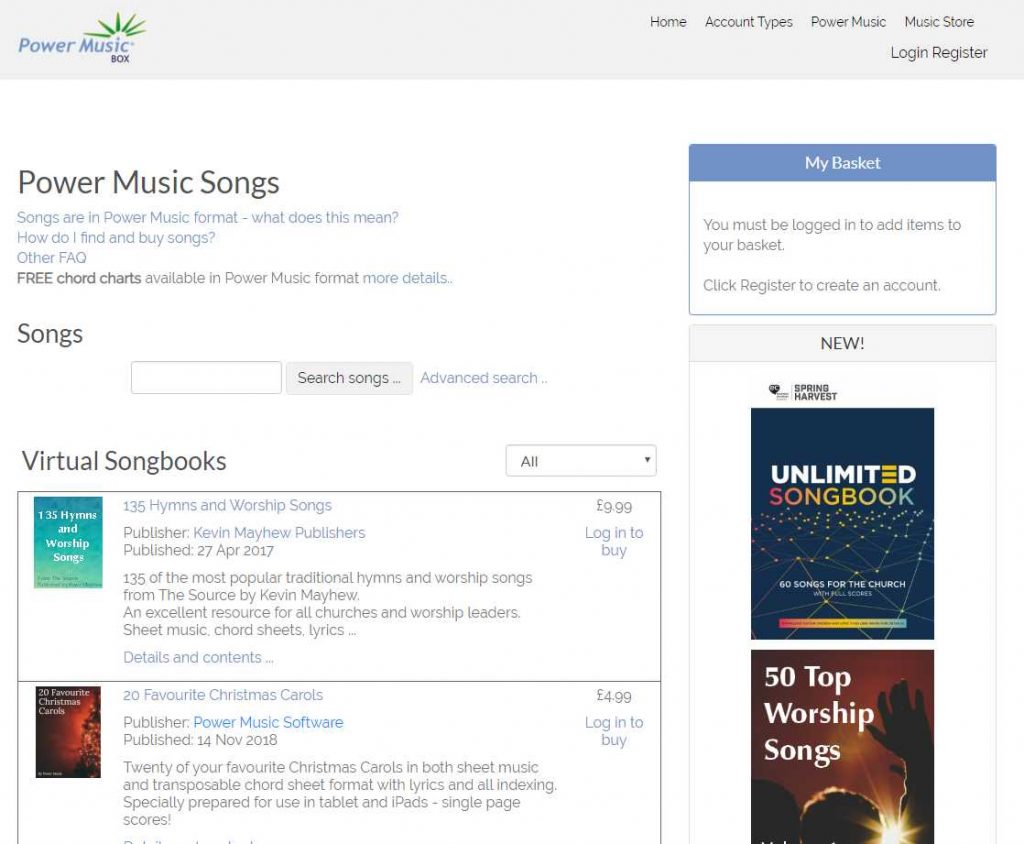Click 'Click Register to create an account.' text
The image size is (1024, 844).
(822, 285)
